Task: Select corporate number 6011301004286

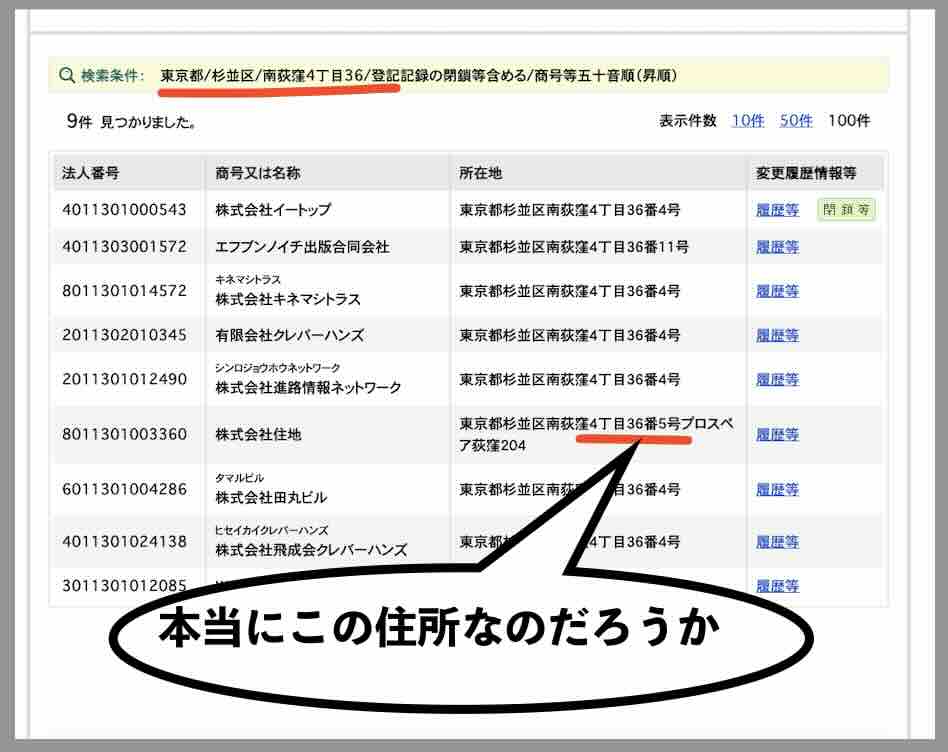Action: [x=124, y=489]
